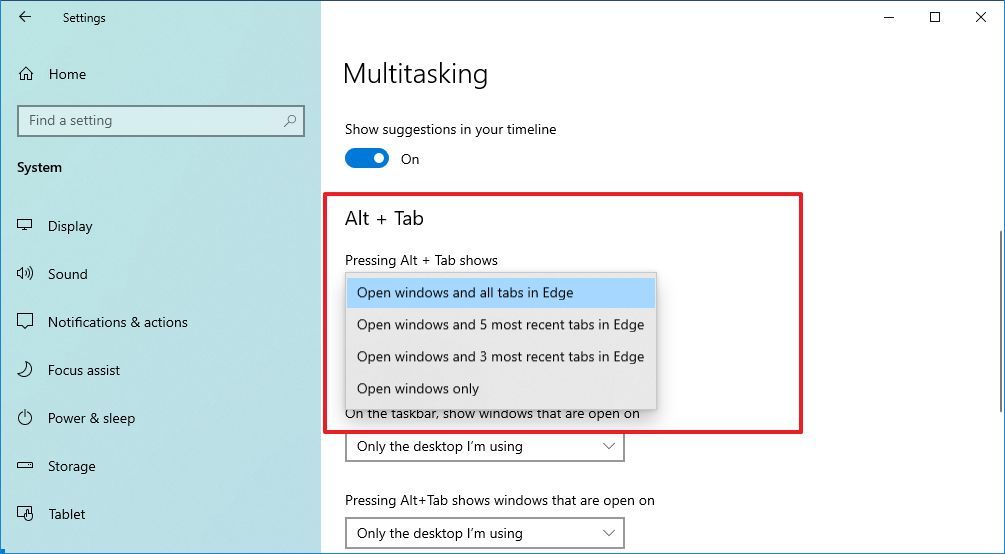
Task: Choose Open windows and 5 most recent tabs
Action: [x=500, y=325]
